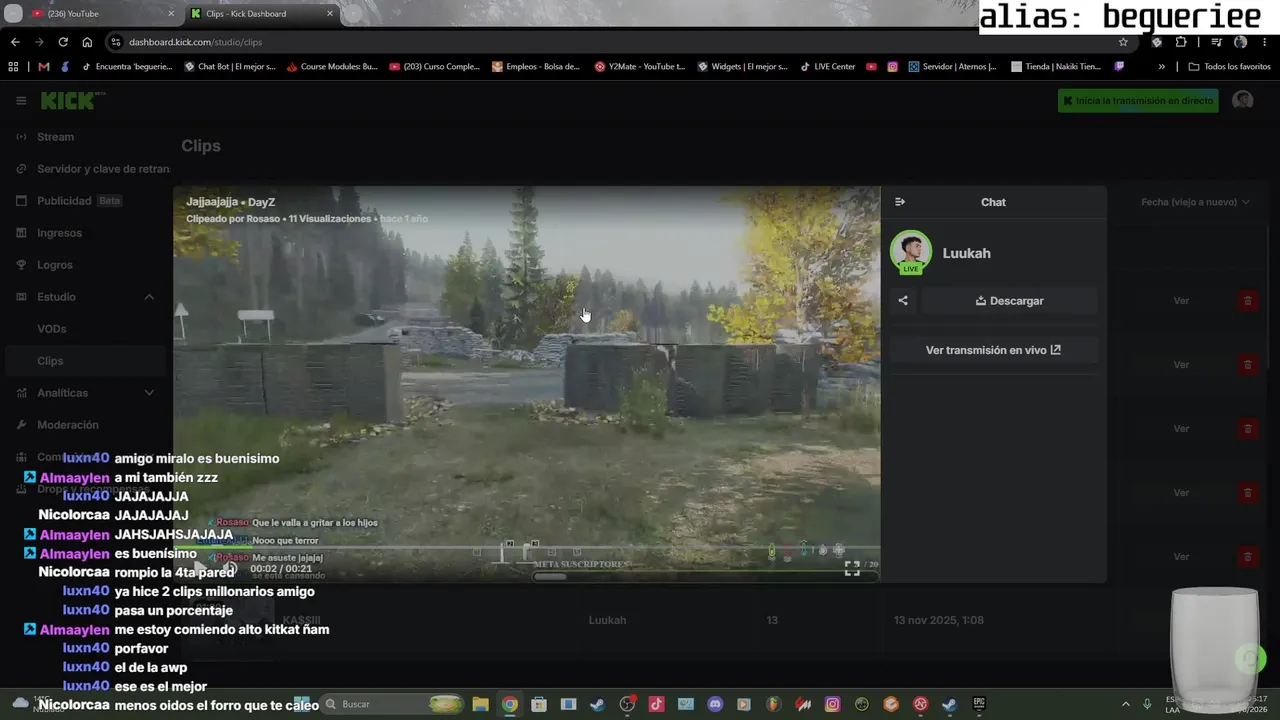1280x720 pixels.
Task: Click the 13 nov 2025, 1:08 date cell
Action: [939, 620]
